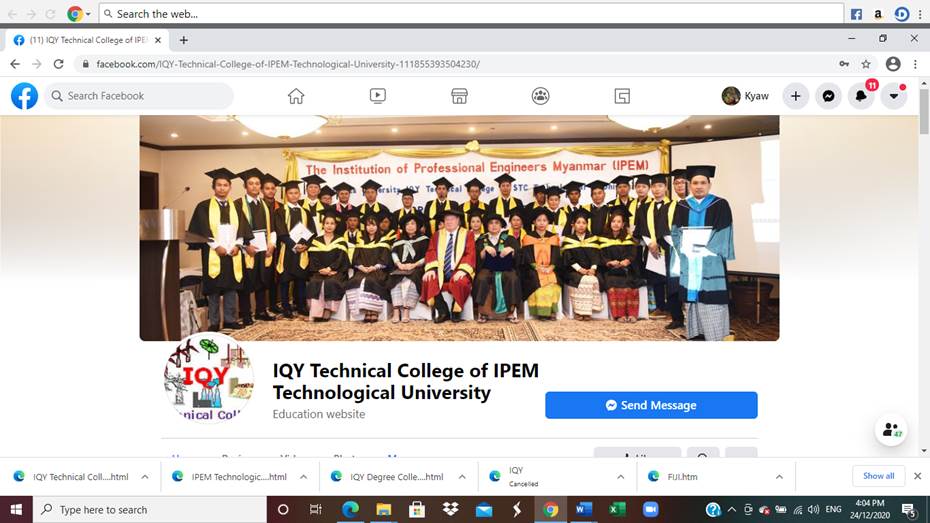This screenshot has width=930, height=523.
Task: Open the ENG language indicator
Action: pos(833,509)
